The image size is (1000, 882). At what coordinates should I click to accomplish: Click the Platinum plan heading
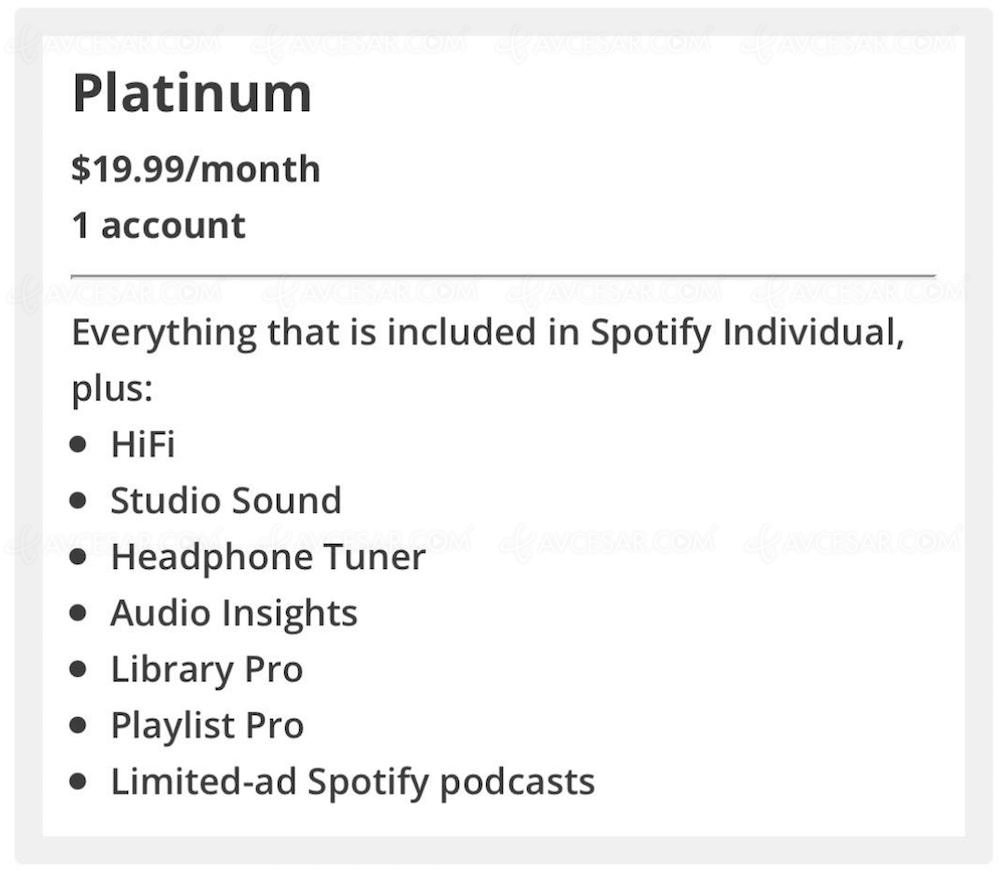point(192,94)
